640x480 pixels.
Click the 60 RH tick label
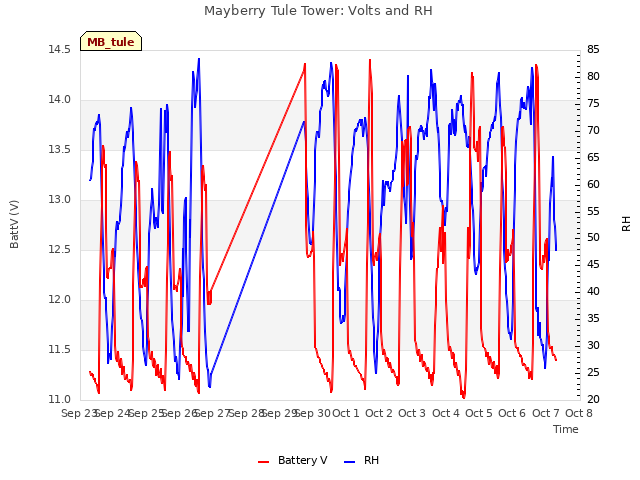click(x=593, y=184)
